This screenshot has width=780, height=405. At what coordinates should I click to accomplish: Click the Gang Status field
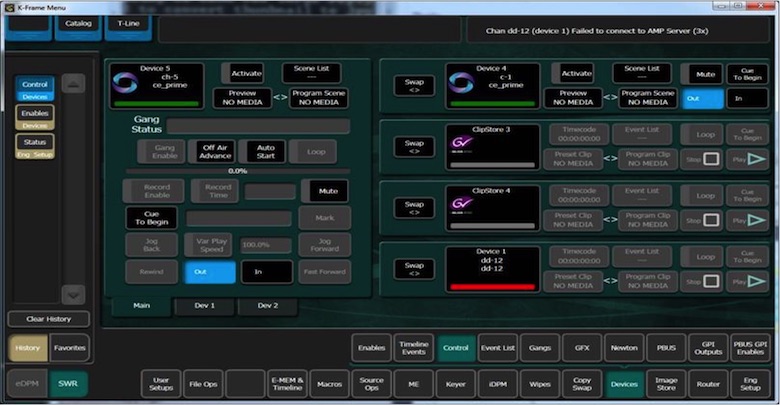[x=258, y=126]
